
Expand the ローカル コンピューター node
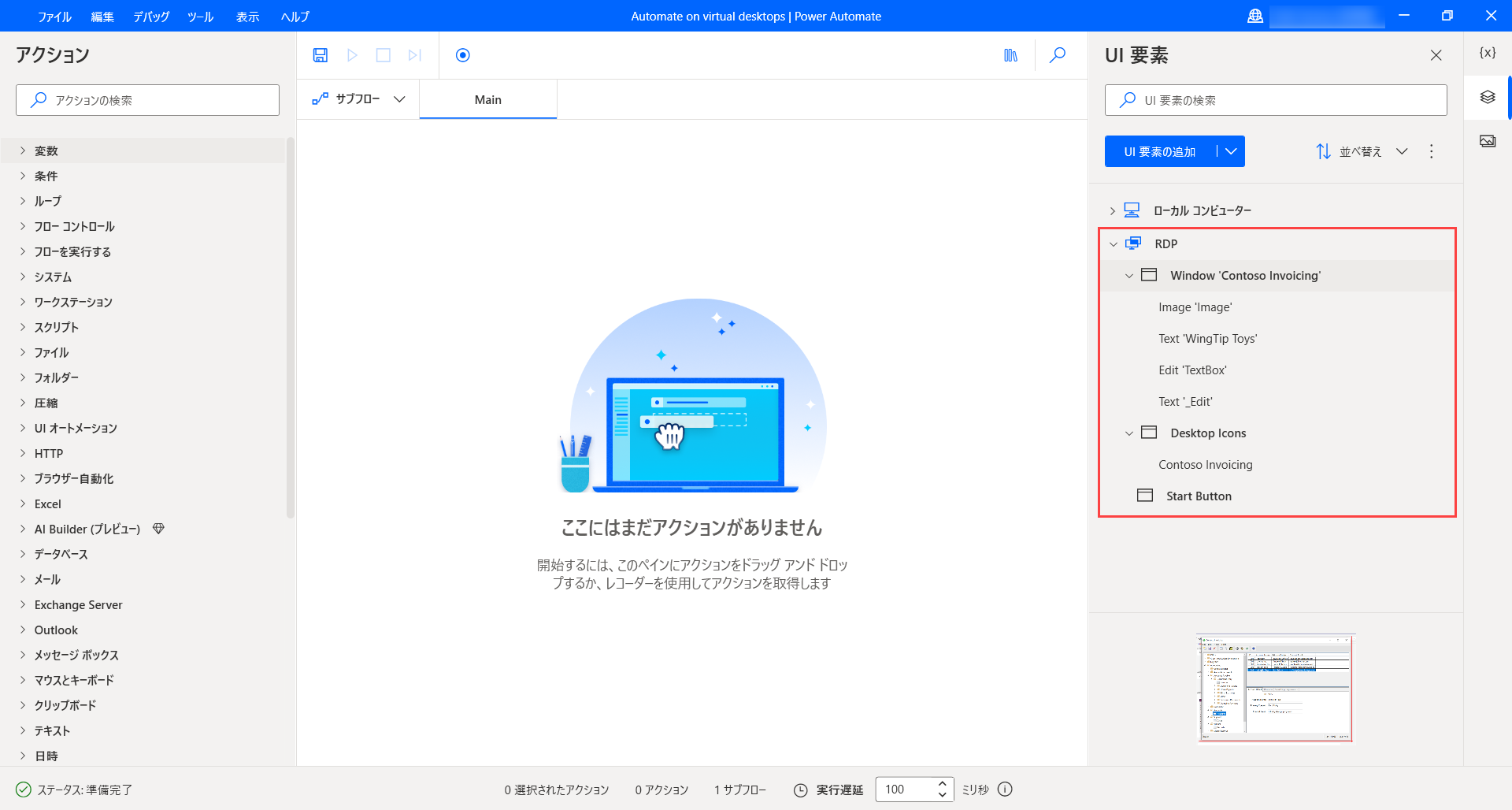1112,211
